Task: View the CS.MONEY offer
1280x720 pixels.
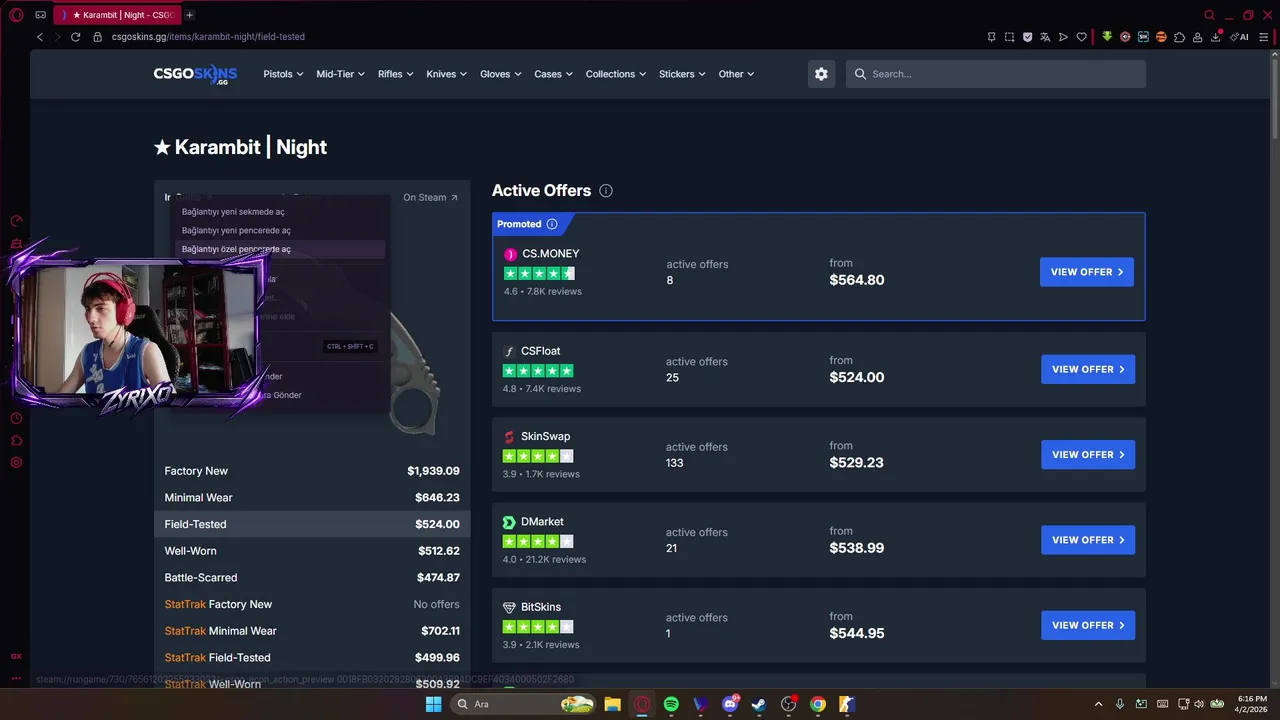Action: pyautogui.click(x=1086, y=272)
